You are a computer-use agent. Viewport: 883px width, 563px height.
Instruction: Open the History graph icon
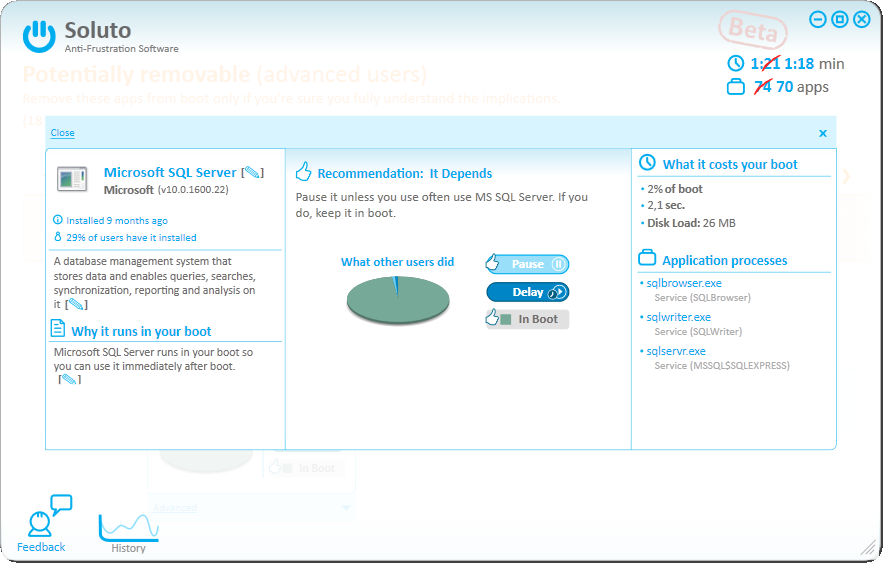point(129,527)
